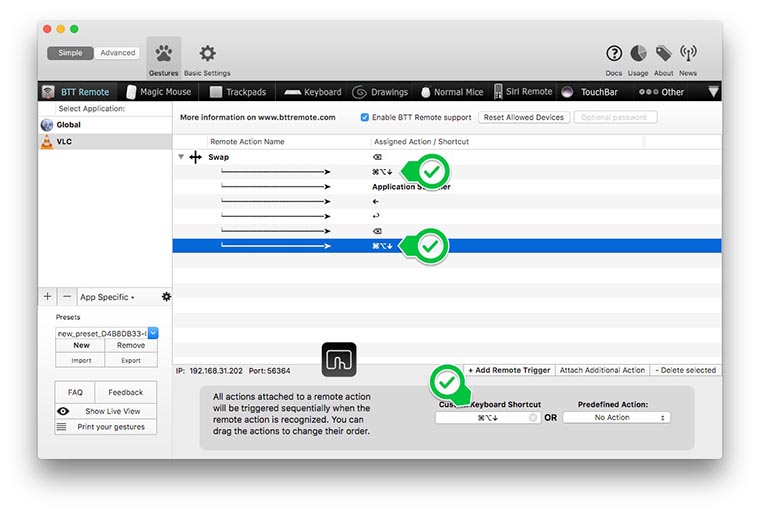Add a new application with plus button
Viewport: 760px width, 513px height.
point(48,297)
